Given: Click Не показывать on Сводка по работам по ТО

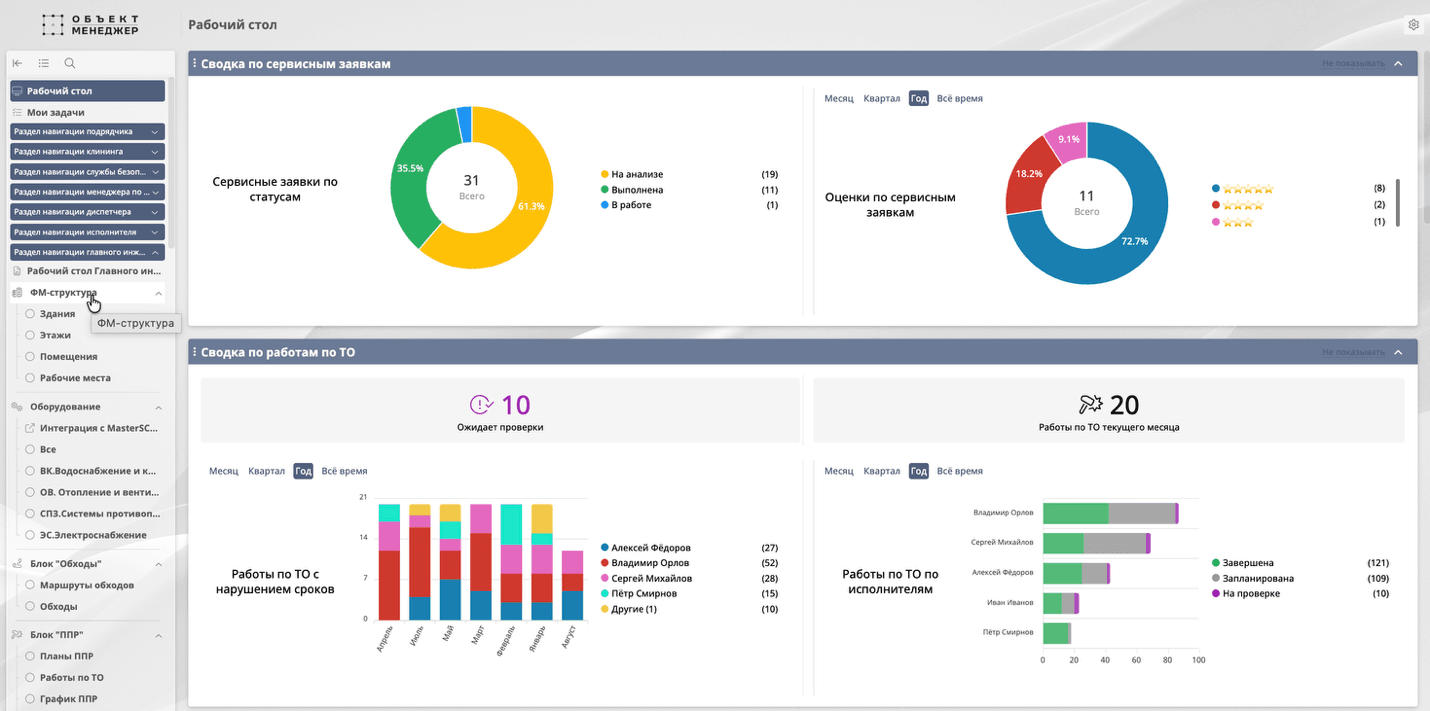Looking at the screenshot, I should tap(1353, 352).
